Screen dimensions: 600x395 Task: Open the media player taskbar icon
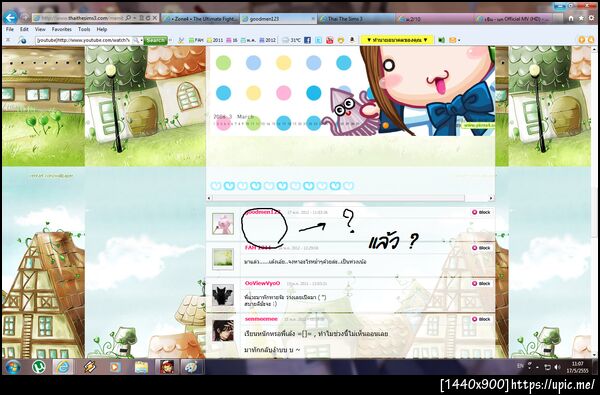[x=115, y=367]
